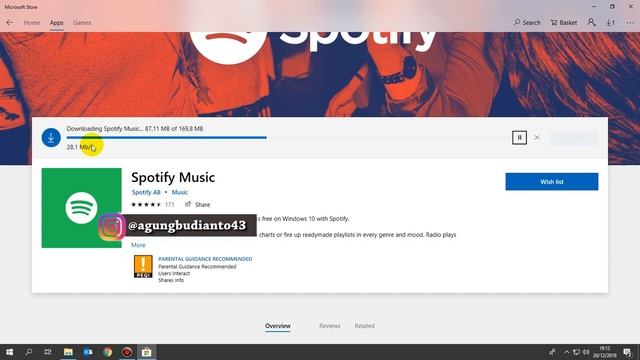This screenshot has width=640, height=360.
Task: Open the Action Center notifications
Action: [x=627, y=352]
